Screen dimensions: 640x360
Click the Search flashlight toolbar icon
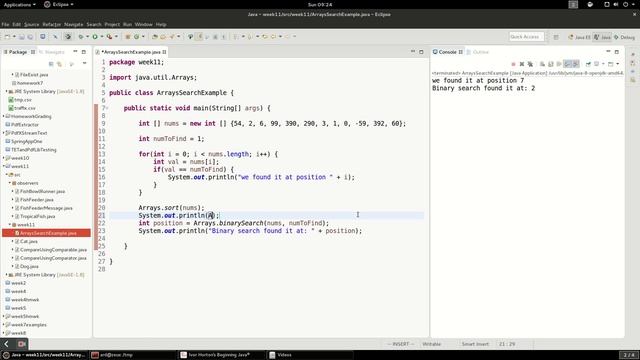click(x=172, y=37)
